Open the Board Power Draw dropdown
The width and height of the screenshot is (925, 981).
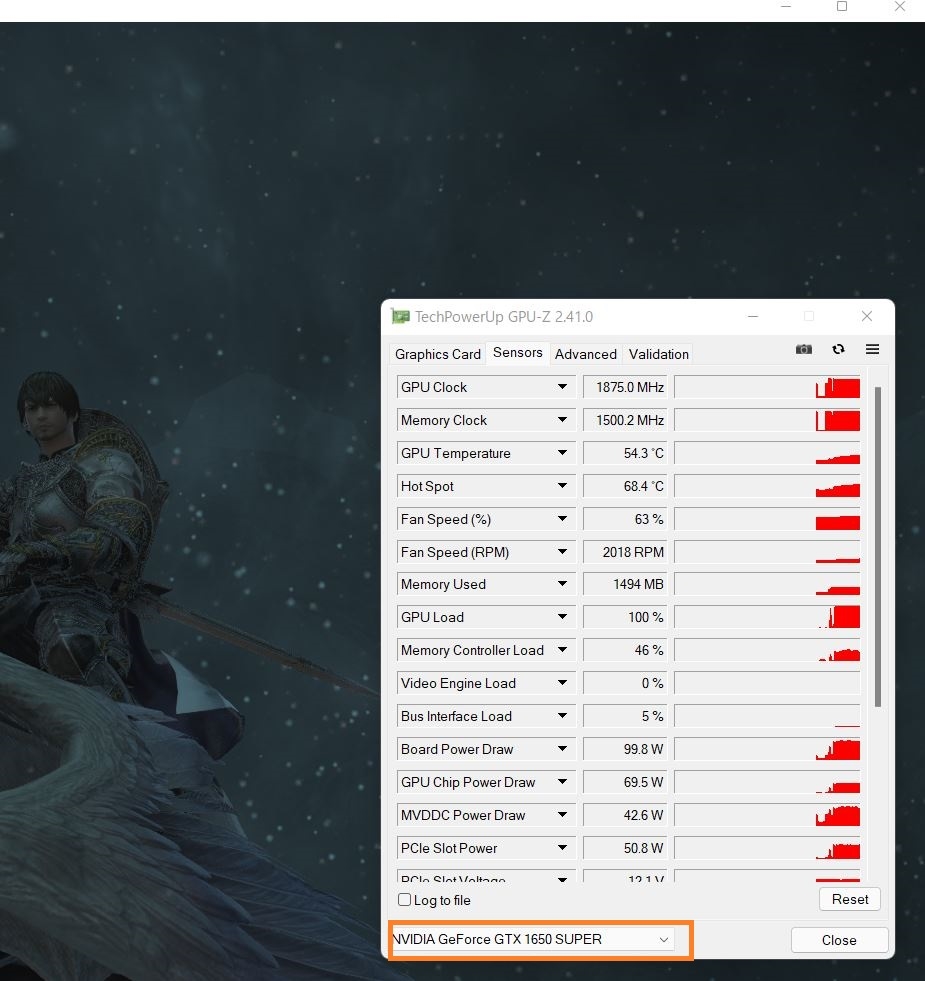pos(562,749)
